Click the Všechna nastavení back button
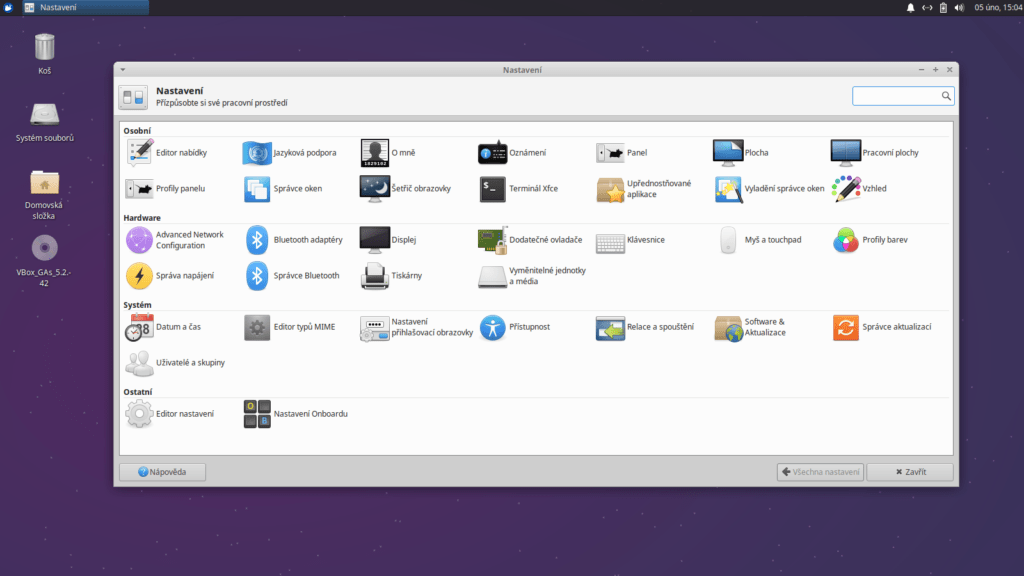Screen dimensions: 1024x576 point(820,472)
